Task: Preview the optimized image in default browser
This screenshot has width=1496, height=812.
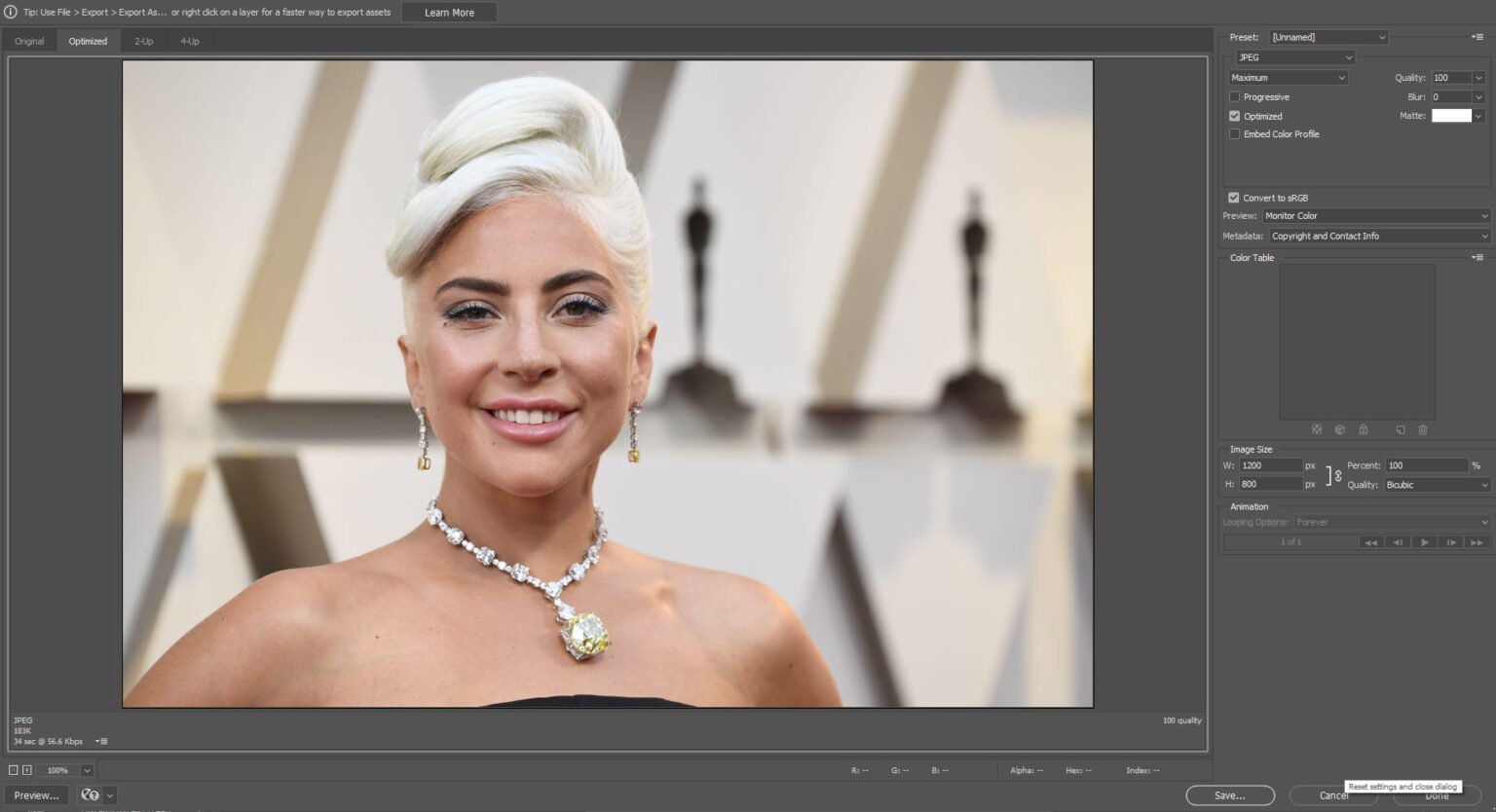Action: [35, 795]
